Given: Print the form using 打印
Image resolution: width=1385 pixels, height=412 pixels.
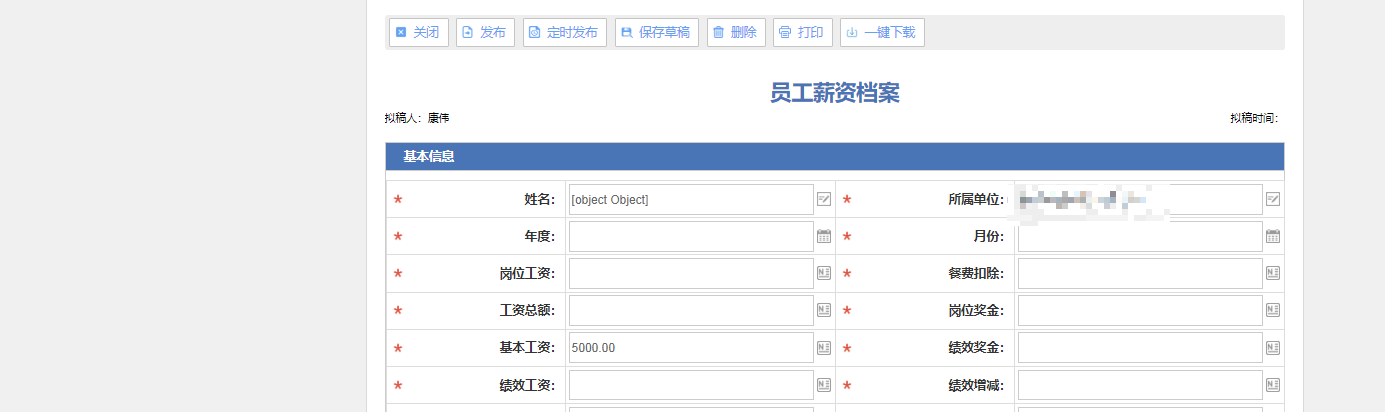Looking at the screenshot, I should coord(802,32).
